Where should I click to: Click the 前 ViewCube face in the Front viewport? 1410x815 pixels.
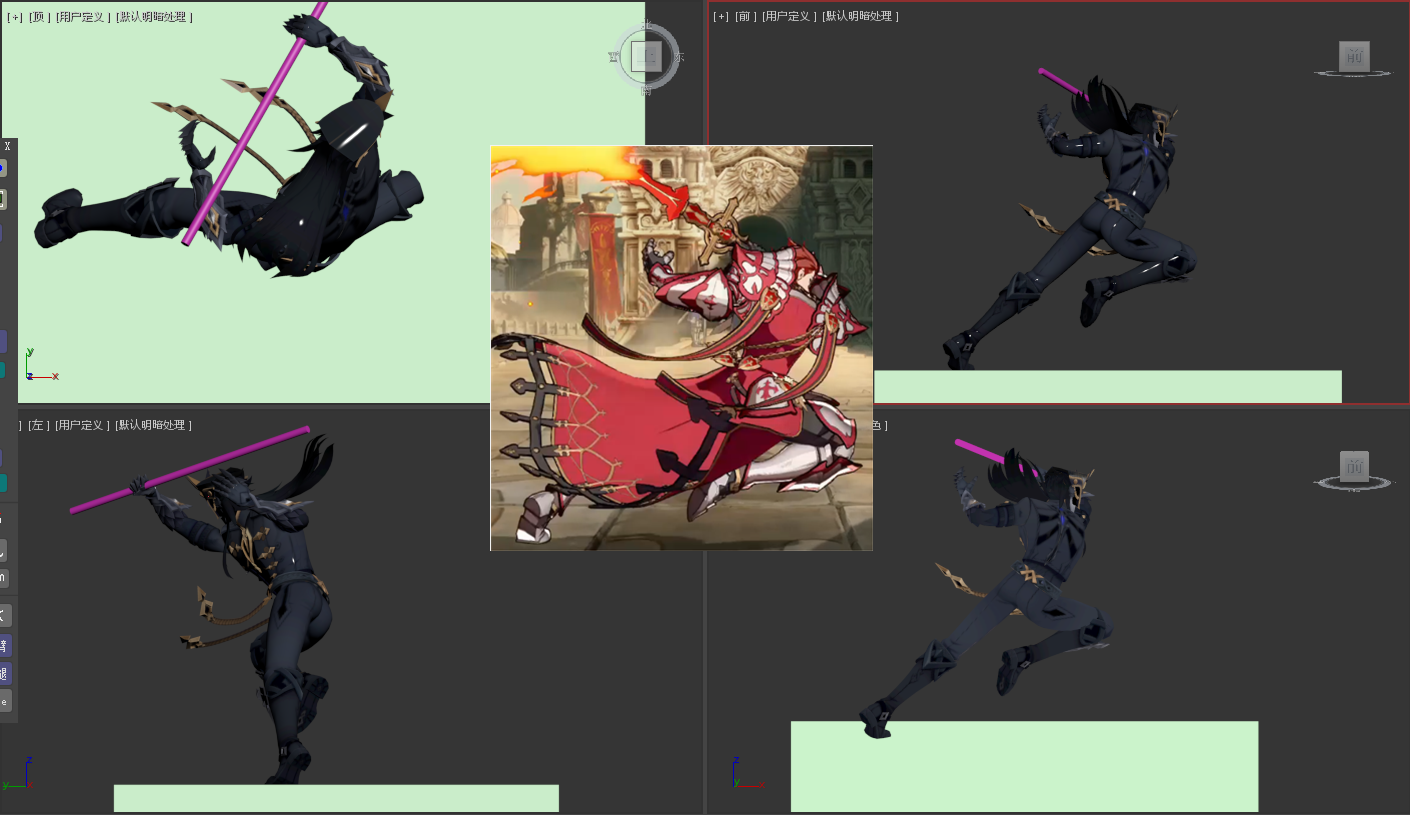pyautogui.click(x=1354, y=56)
